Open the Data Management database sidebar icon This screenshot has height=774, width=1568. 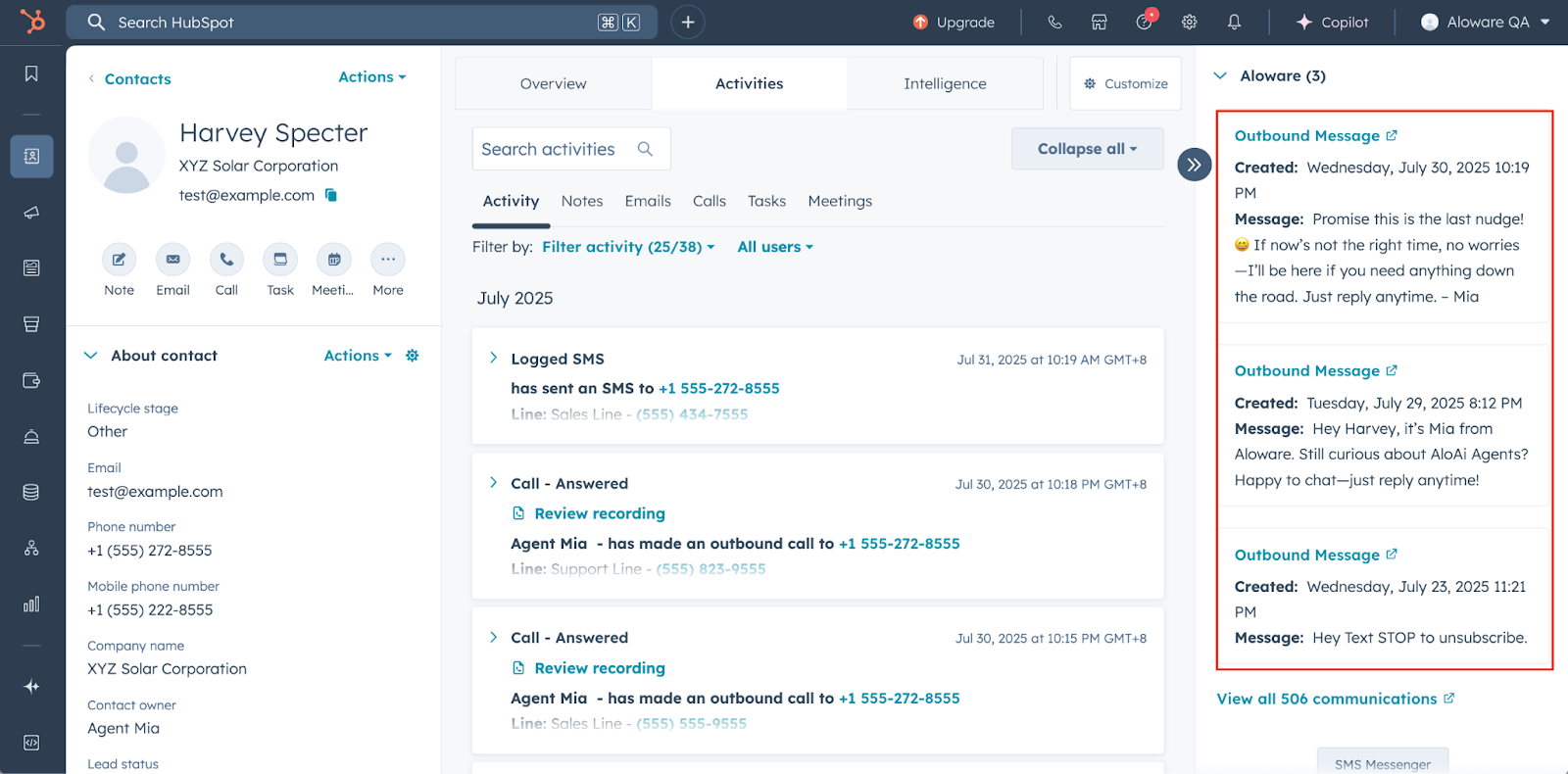(x=31, y=492)
